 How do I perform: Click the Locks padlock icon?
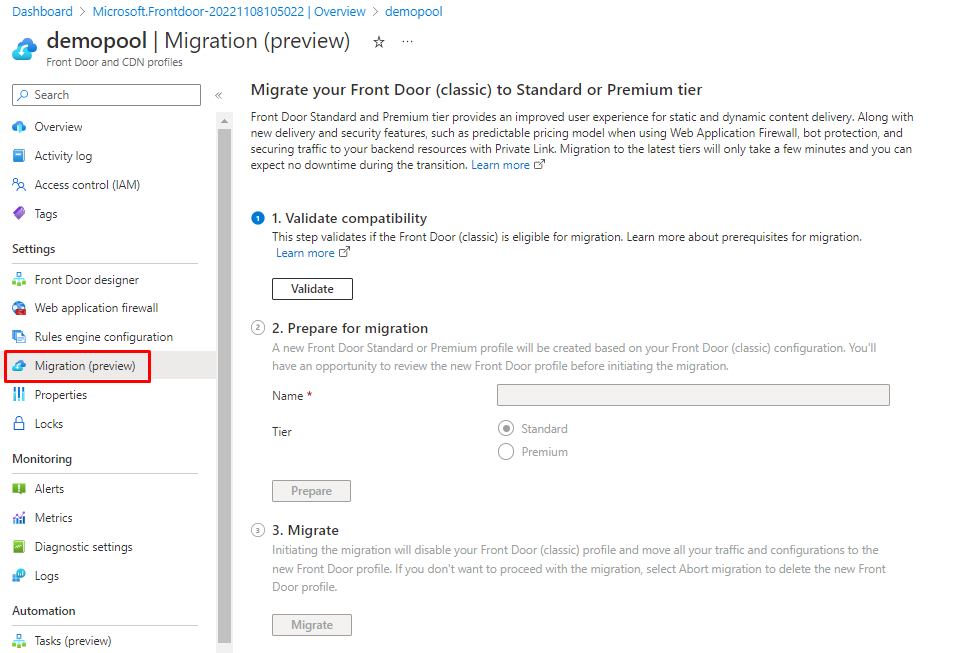coord(18,424)
